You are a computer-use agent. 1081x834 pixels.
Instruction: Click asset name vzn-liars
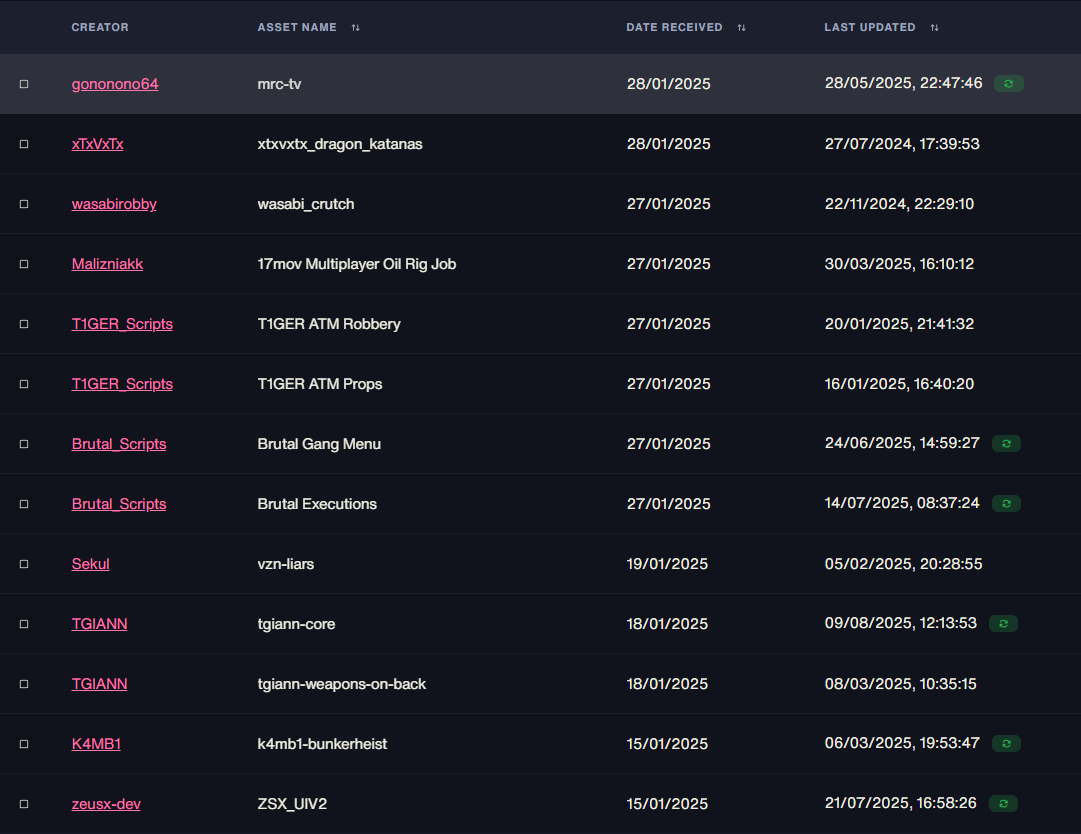tap(285, 564)
